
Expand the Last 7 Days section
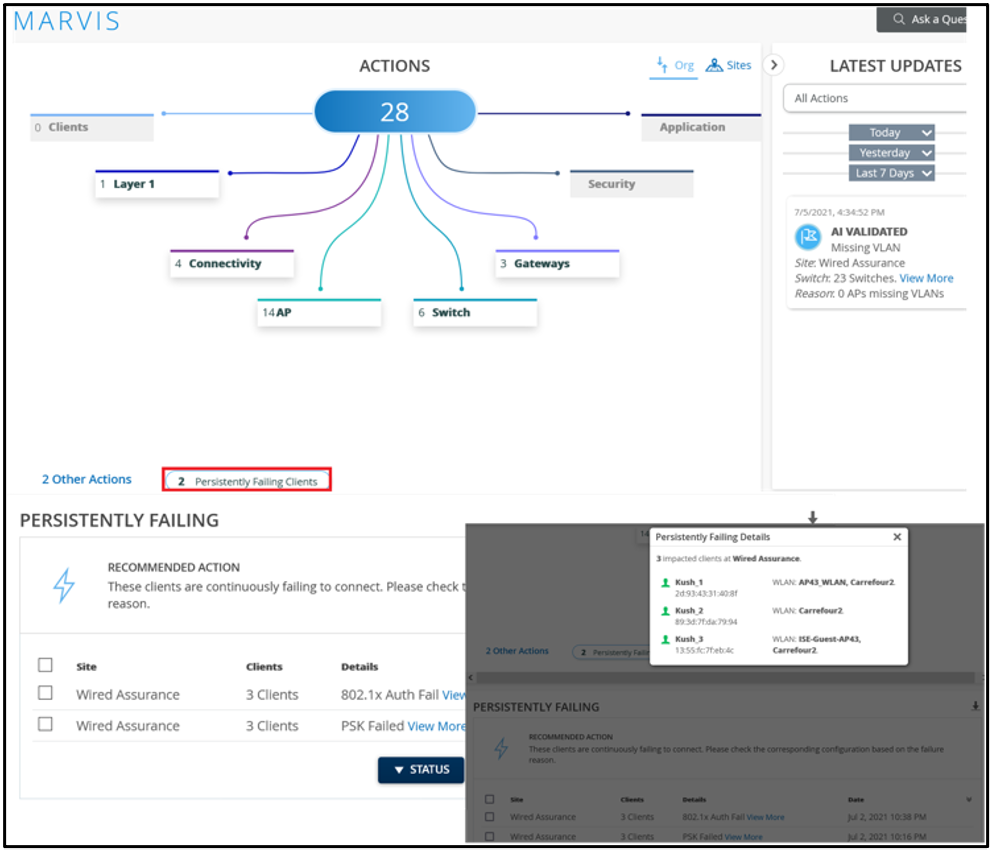coord(891,173)
